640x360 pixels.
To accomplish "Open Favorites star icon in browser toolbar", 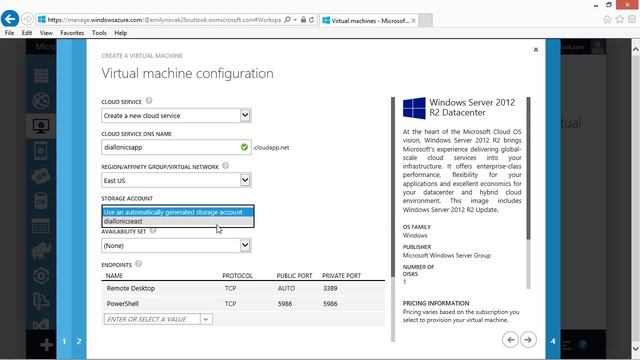I will 620,20.
